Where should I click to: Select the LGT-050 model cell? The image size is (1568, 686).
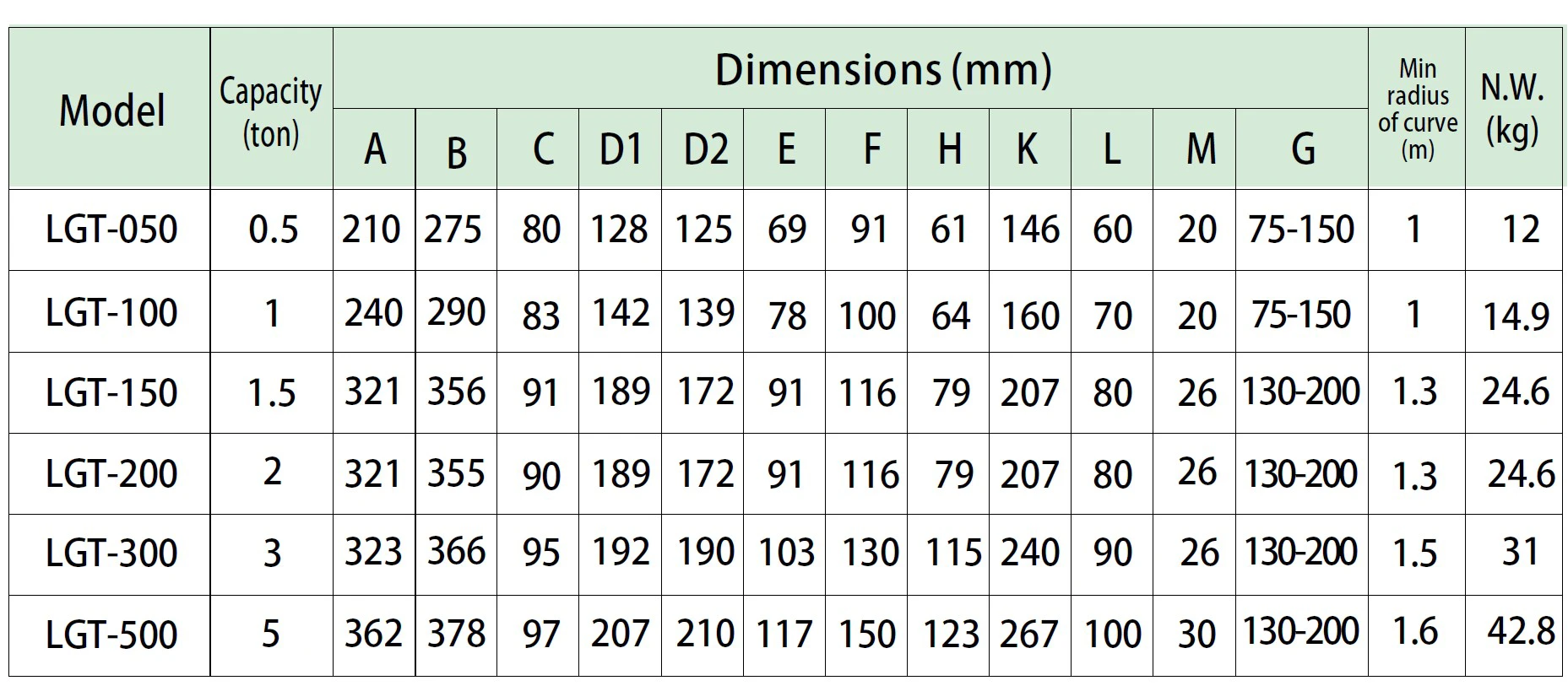coord(111,230)
